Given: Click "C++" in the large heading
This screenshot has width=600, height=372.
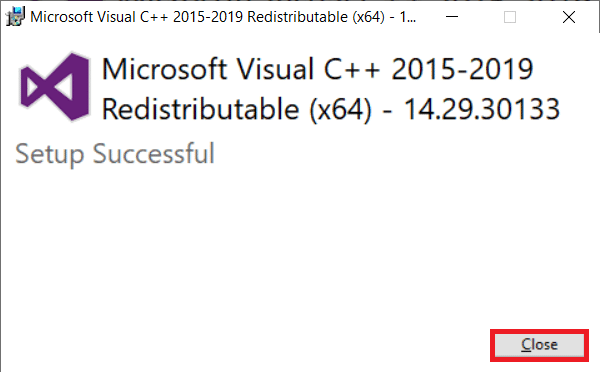Looking at the screenshot, I should [352, 69].
